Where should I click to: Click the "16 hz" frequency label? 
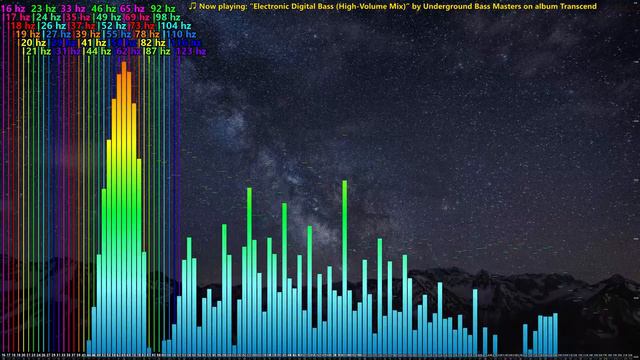pyautogui.click(x=13, y=9)
